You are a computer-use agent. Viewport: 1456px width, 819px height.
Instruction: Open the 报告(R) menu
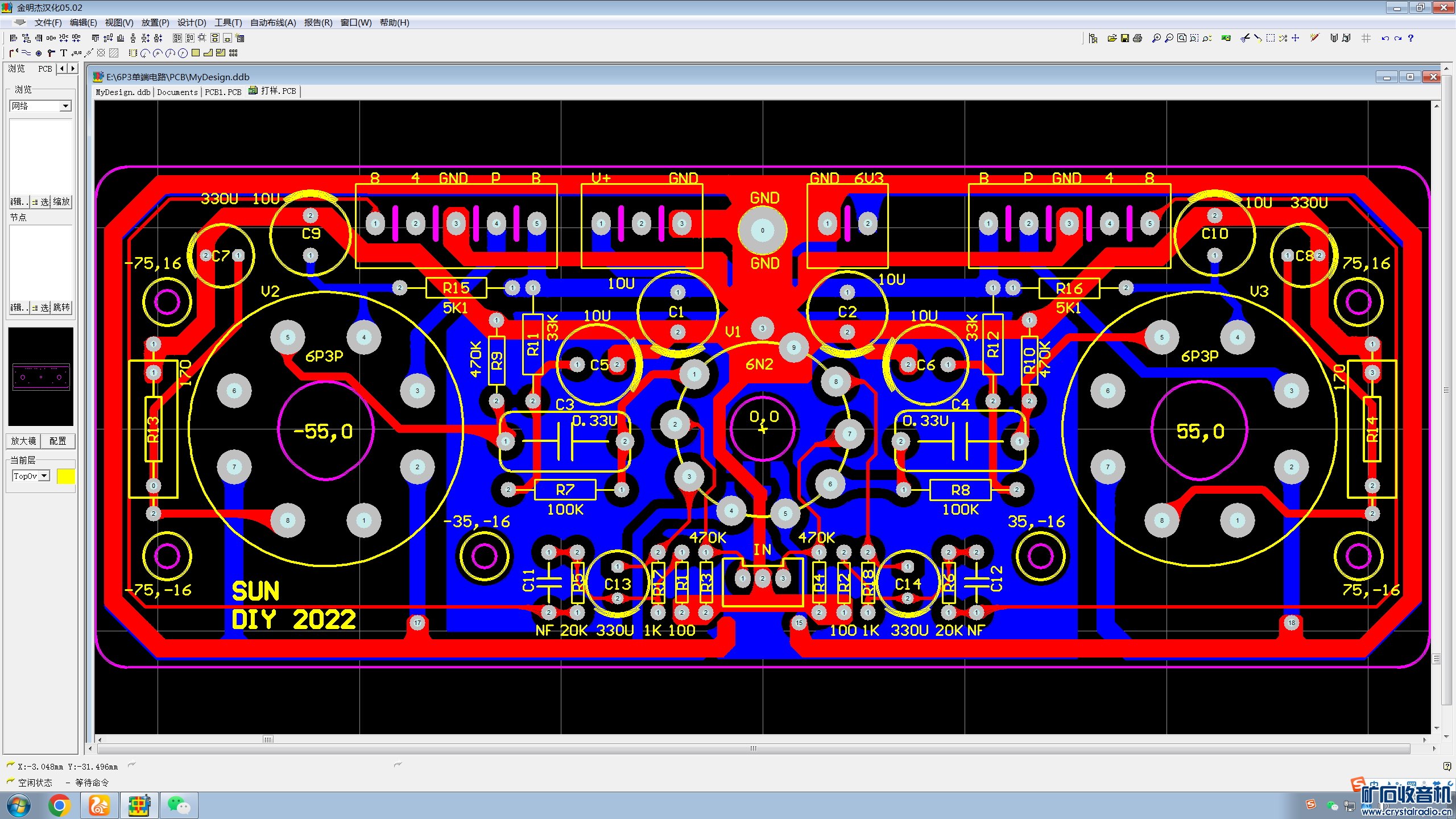point(318,23)
